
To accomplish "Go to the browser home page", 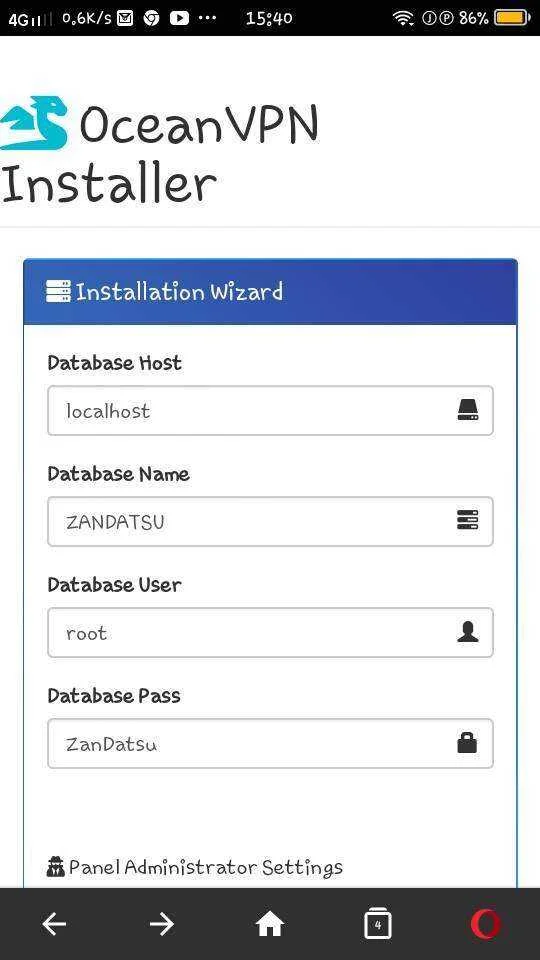I will (270, 924).
